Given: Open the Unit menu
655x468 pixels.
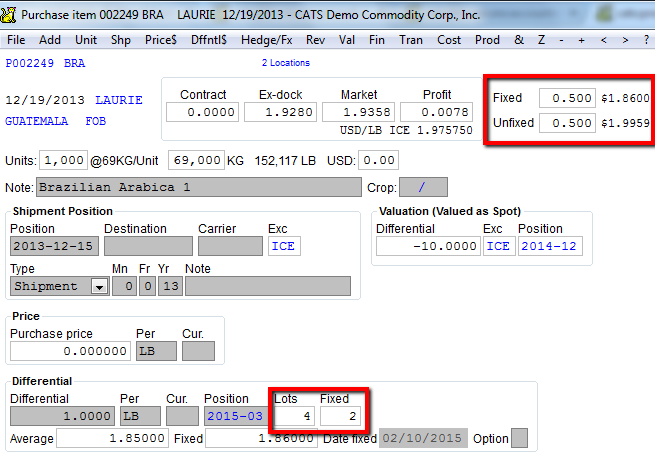Looking at the screenshot, I should (86, 40).
